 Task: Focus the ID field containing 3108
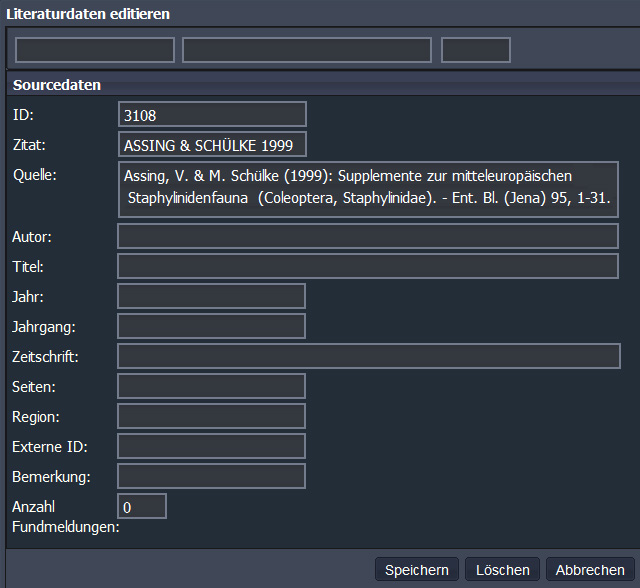pyautogui.click(x=212, y=115)
